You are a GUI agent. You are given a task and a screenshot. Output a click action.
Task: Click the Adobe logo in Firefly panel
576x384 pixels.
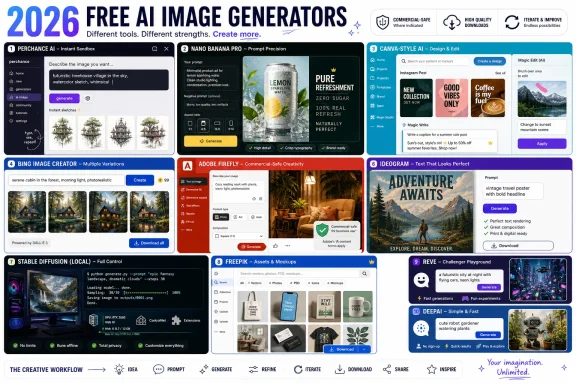pyautogui.click(x=187, y=166)
